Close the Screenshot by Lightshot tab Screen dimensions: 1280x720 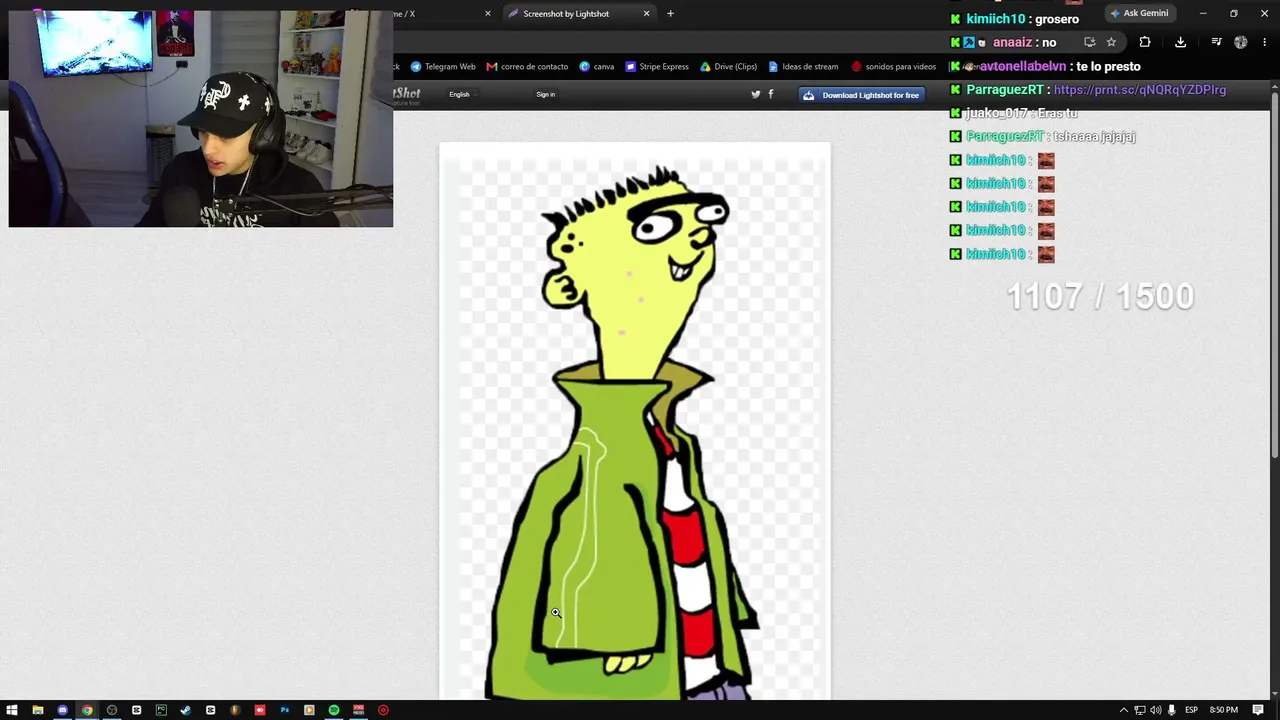[x=646, y=14]
